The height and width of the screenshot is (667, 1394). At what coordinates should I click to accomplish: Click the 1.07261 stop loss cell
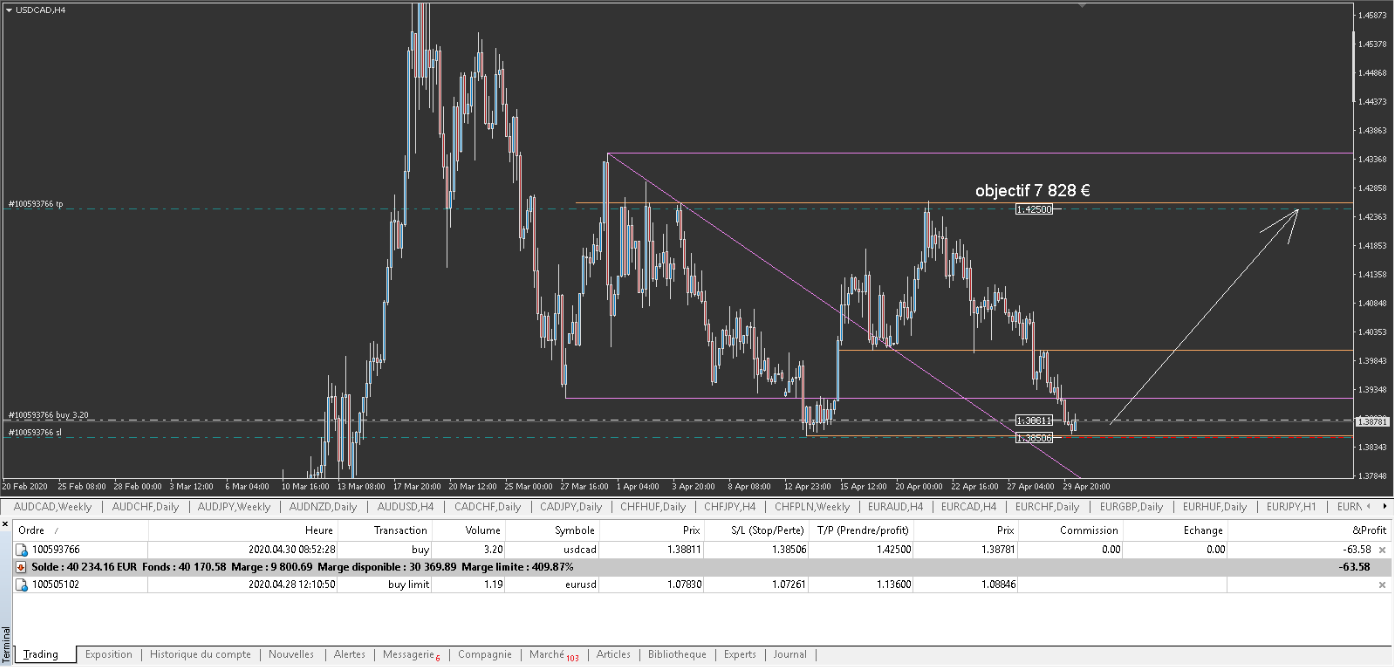(x=787, y=584)
